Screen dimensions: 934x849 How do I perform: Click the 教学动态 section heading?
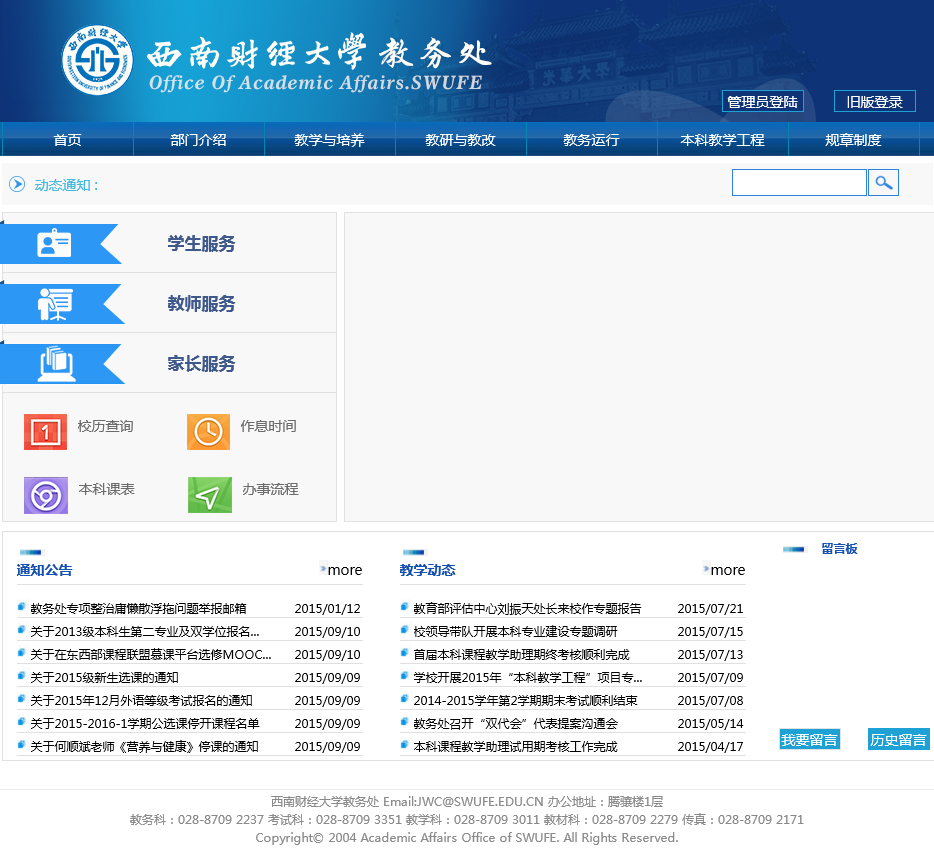pos(427,570)
